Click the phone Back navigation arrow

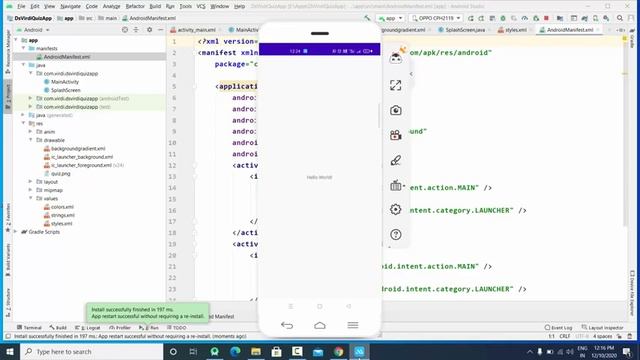click(x=287, y=325)
